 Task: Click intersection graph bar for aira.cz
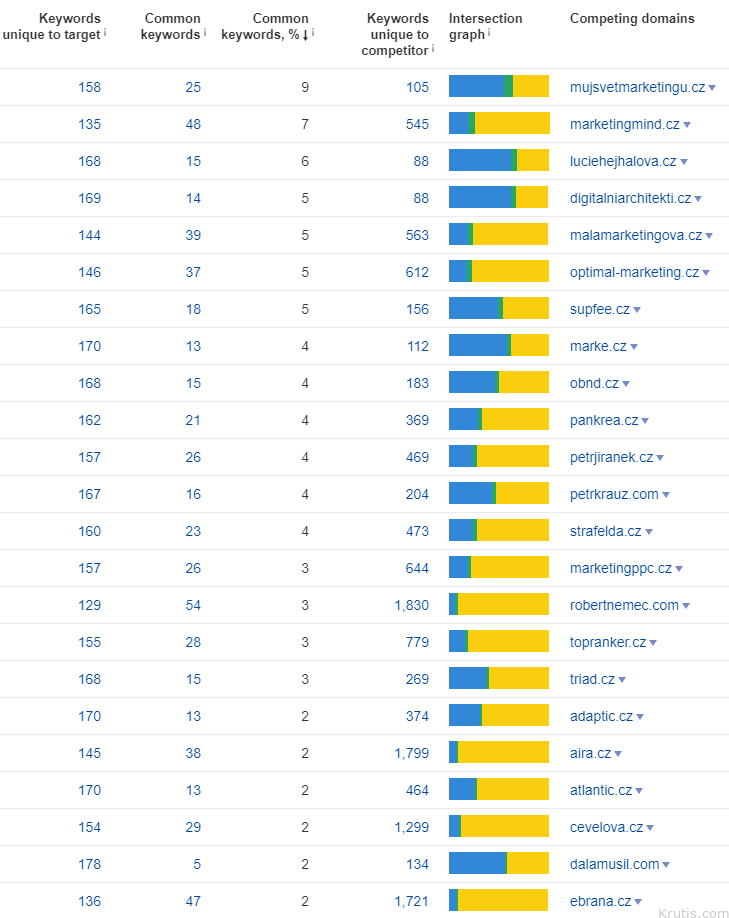tap(498, 753)
